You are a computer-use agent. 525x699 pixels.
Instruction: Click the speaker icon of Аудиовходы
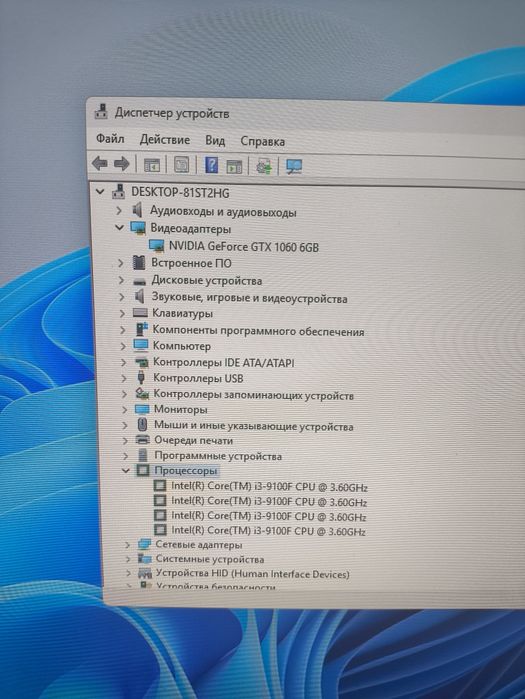tap(138, 210)
